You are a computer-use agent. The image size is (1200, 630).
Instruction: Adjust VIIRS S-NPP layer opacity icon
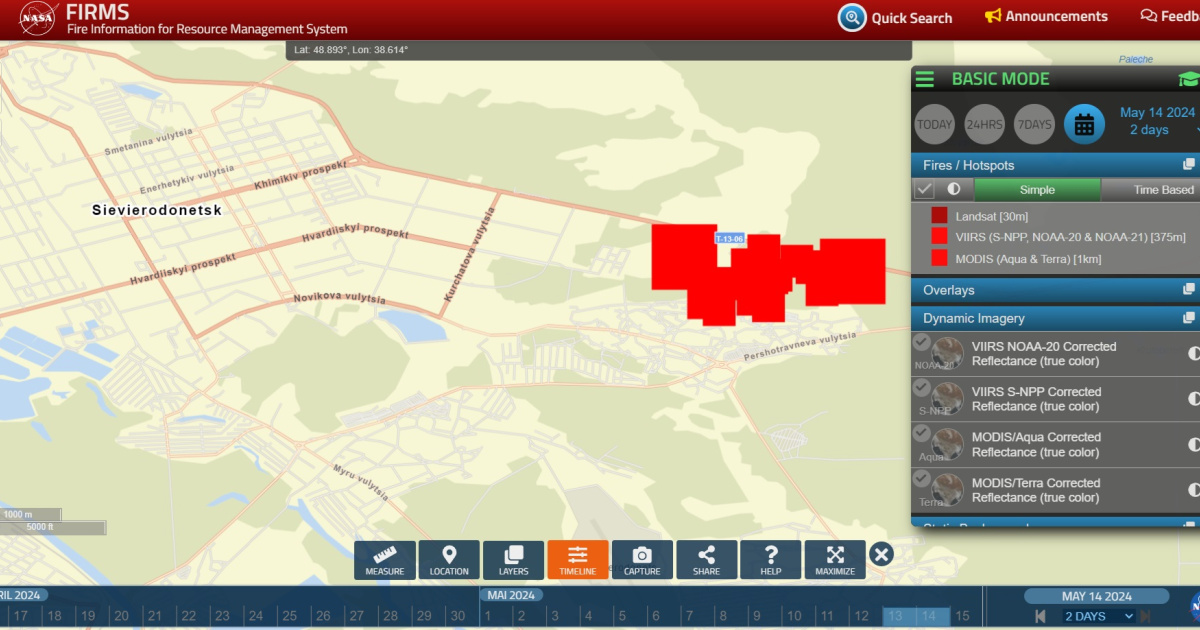click(1193, 399)
